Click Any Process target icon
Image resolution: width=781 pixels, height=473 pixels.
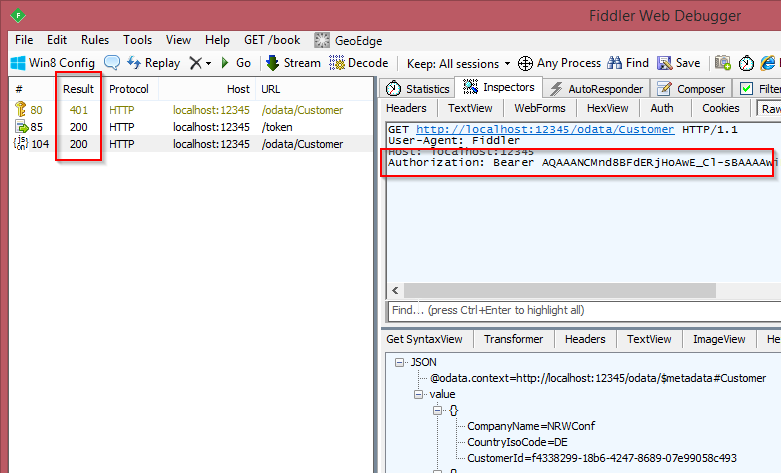tap(525, 63)
